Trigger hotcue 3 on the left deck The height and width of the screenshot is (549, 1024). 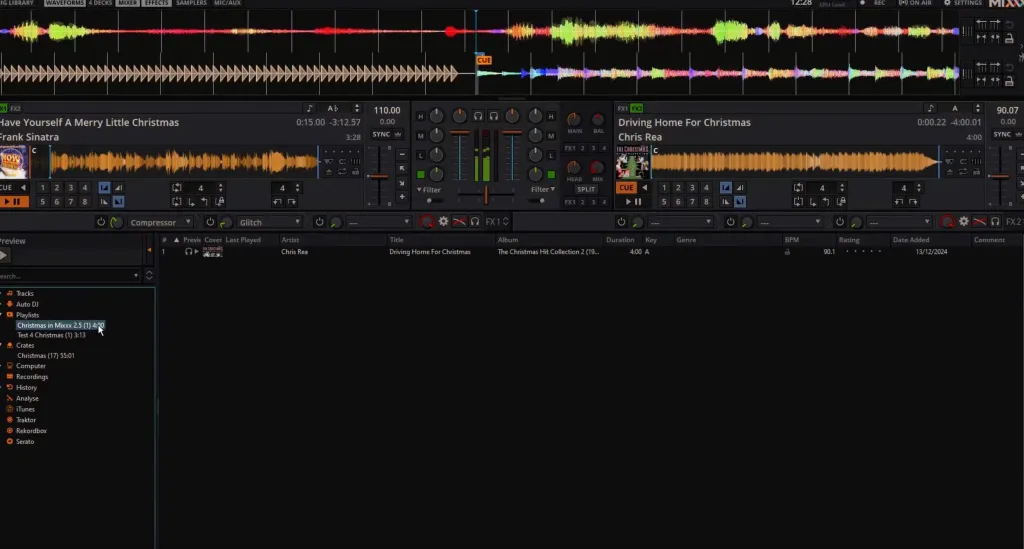click(69, 188)
